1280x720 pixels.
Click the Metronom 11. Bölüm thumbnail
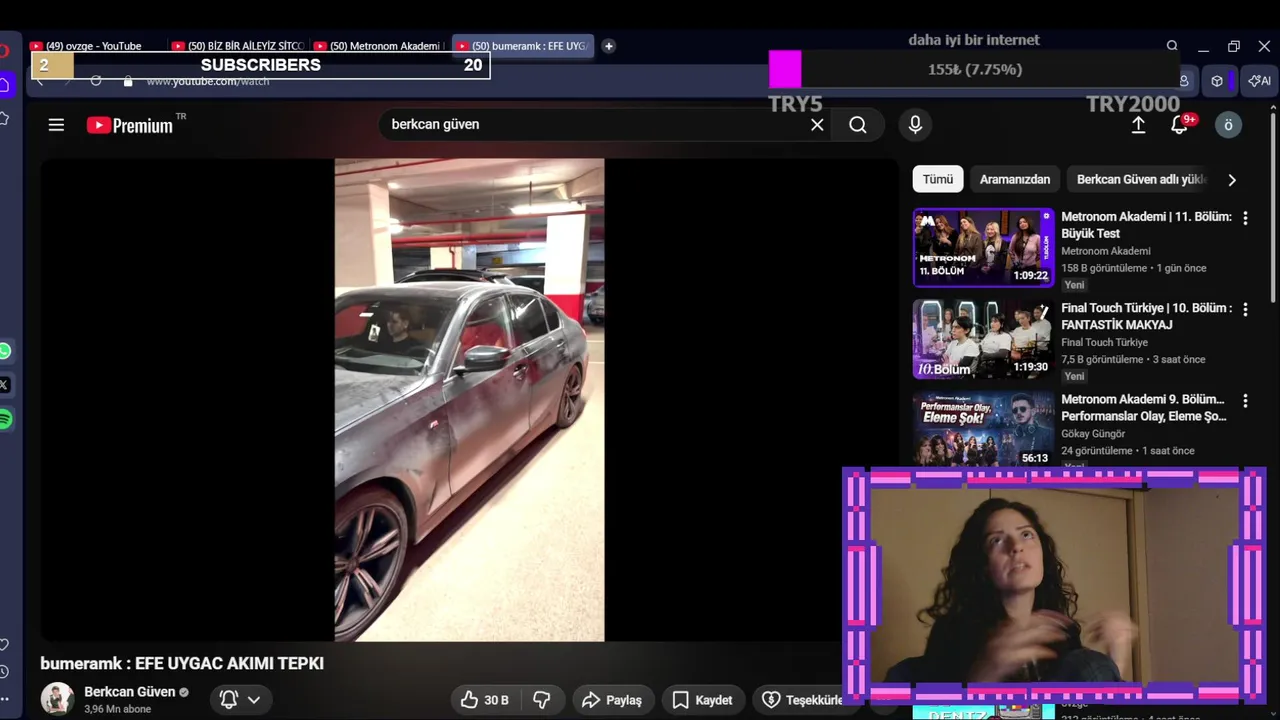983,247
